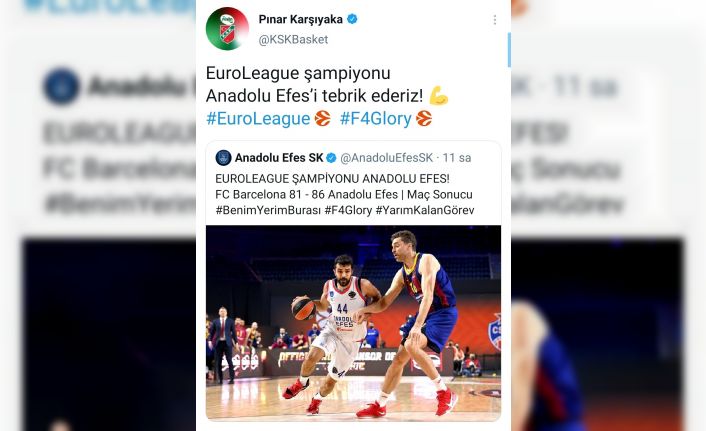Screen dimensions: 706x431
Task: Open the Anadolu Efes SK avatar icon
Action: 223,158
